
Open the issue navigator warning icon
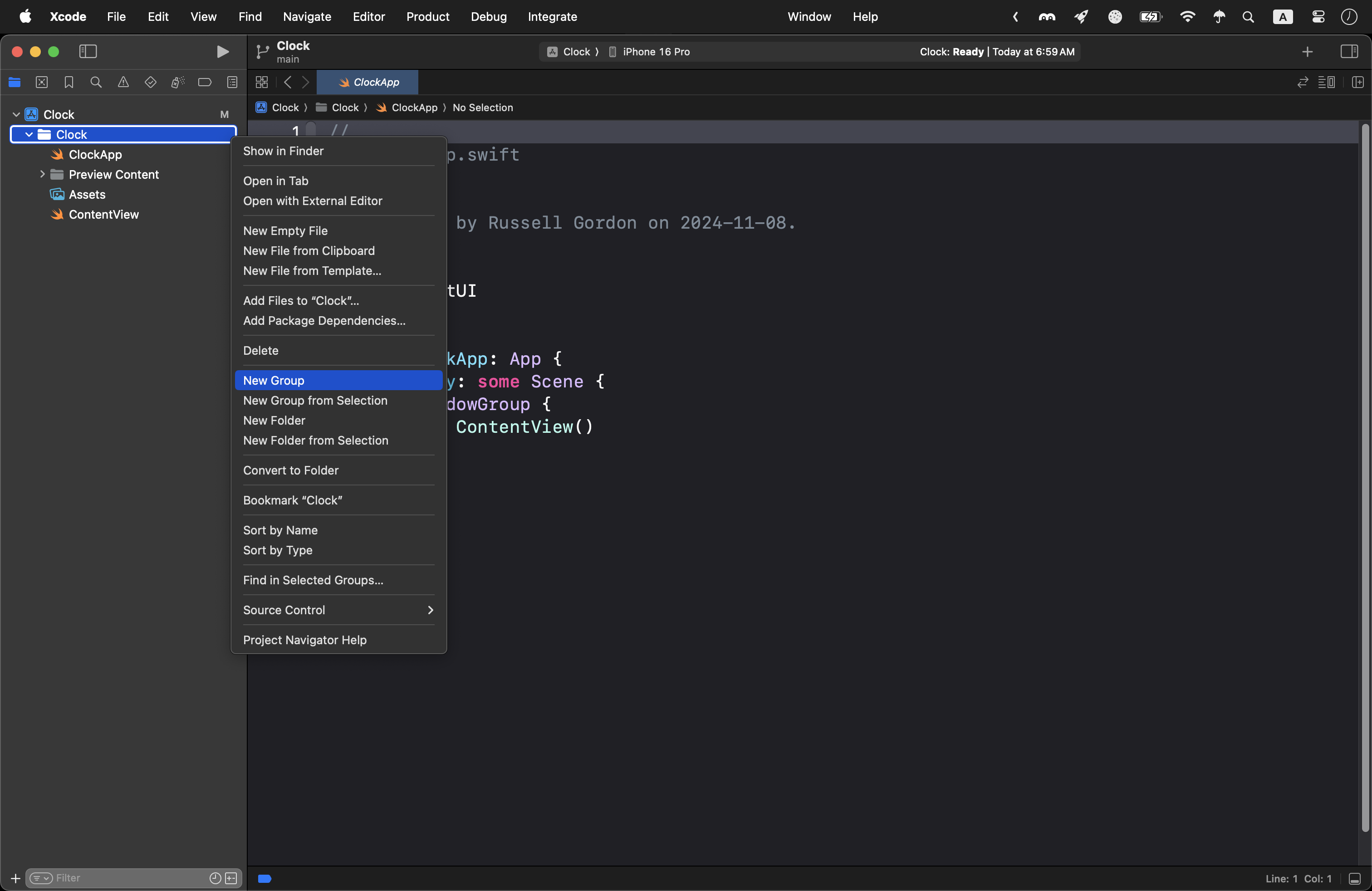click(123, 83)
